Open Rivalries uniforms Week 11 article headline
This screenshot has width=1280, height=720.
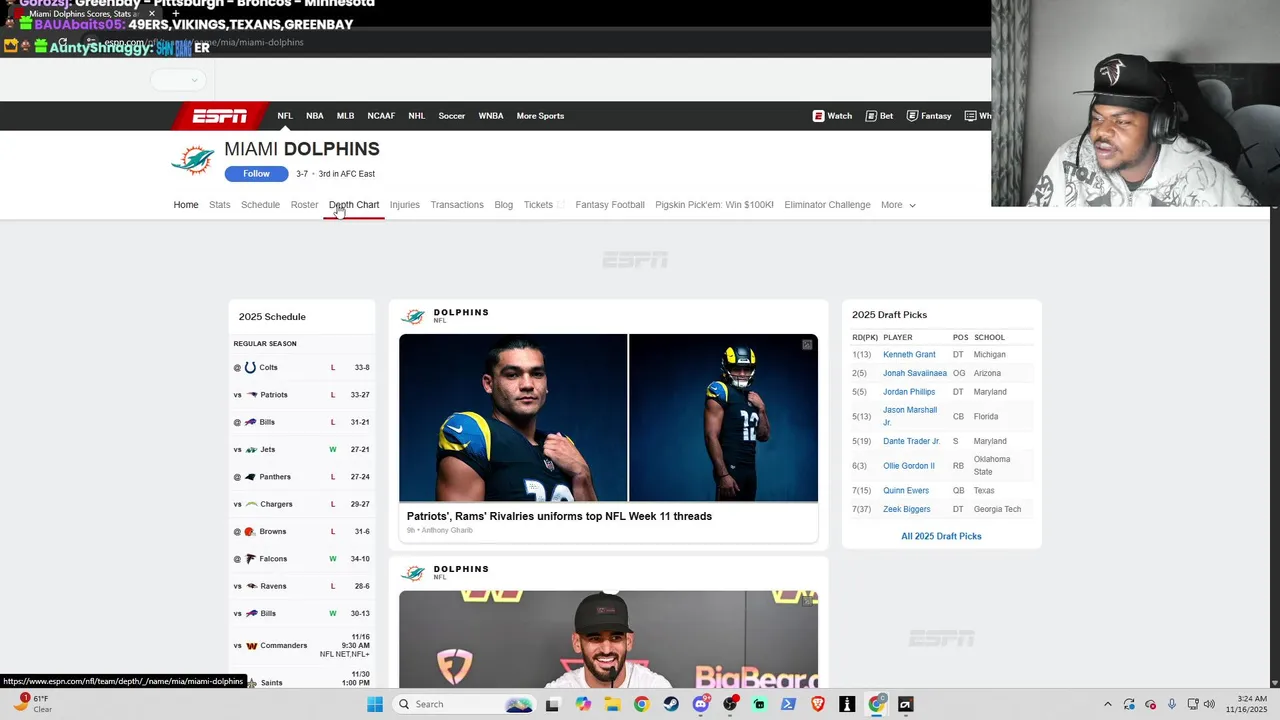click(x=559, y=516)
